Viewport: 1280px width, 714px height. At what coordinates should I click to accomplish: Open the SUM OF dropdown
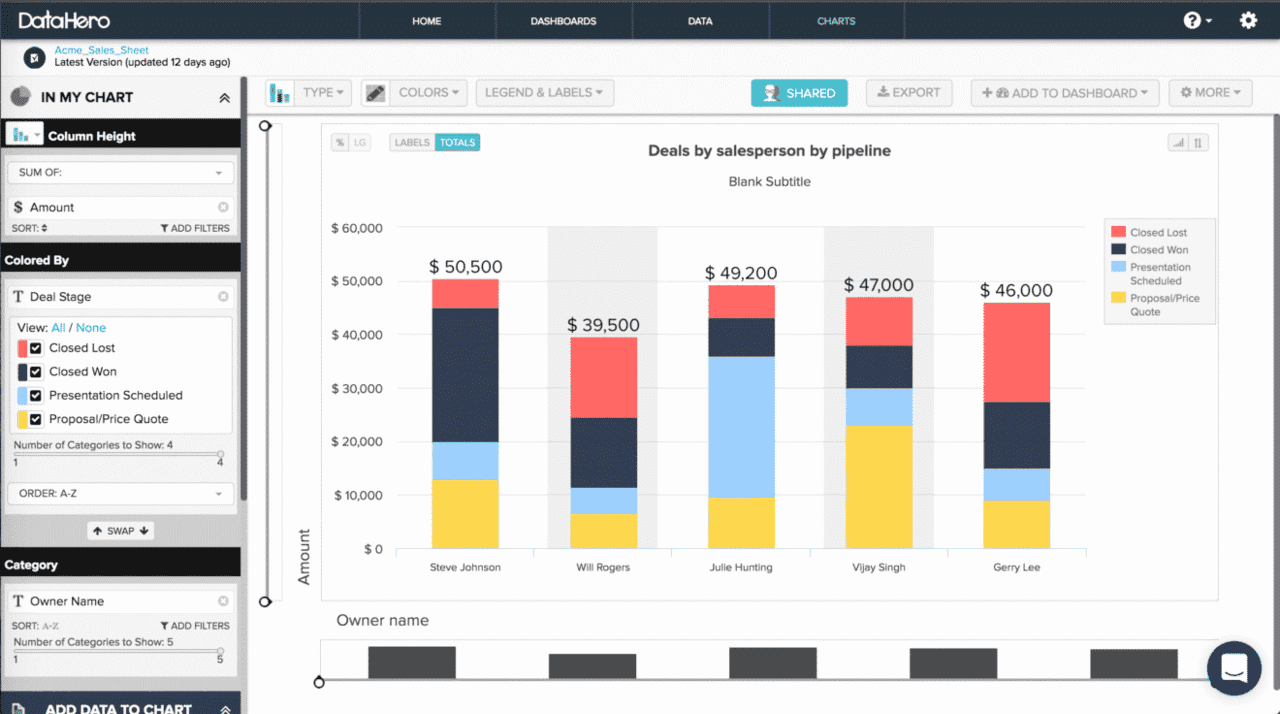(x=120, y=173)
